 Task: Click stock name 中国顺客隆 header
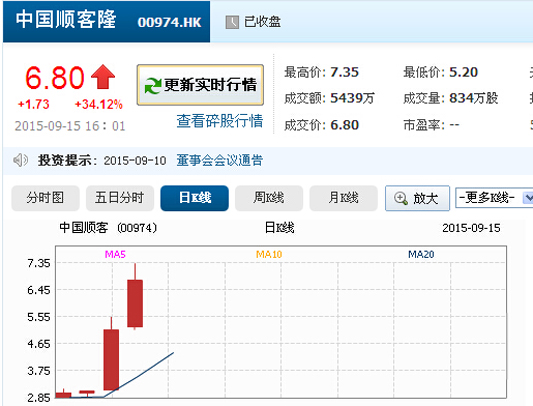pos(66,19)
